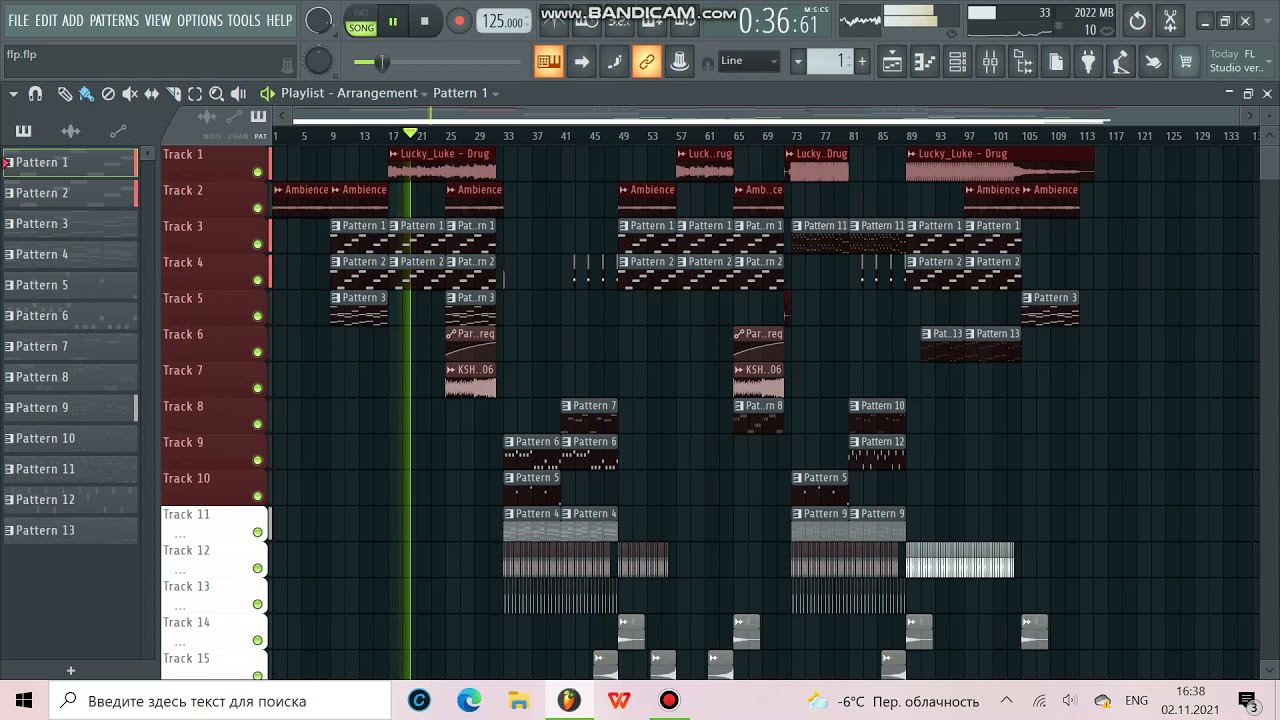Show audio clips filter in picker
Viewport: 1280px width, 720px height.
coord(70,131)
